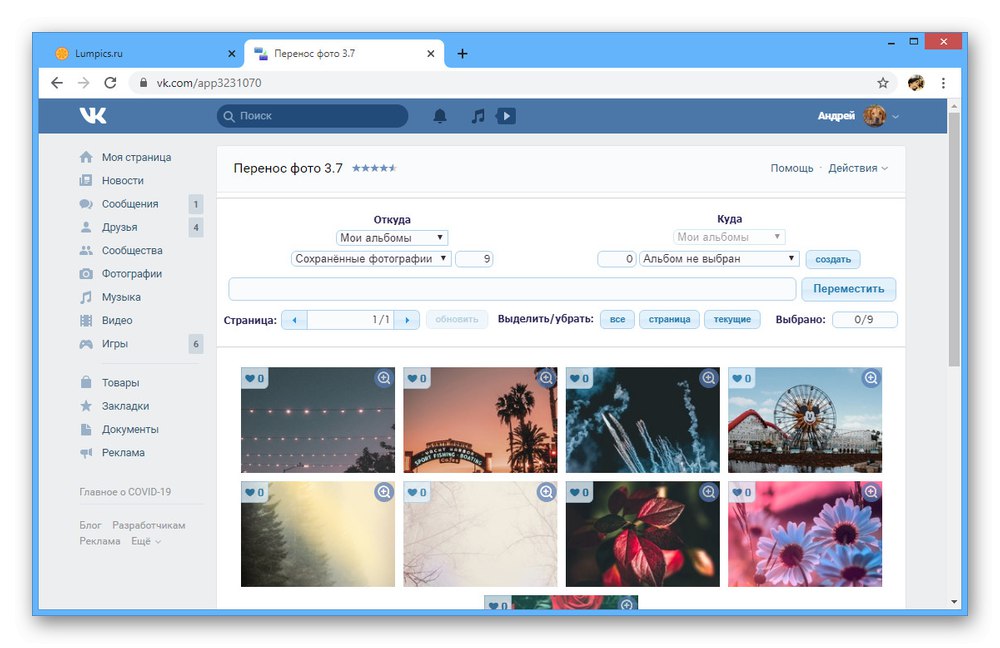1000x648 pixels.
Task: Click the heart likes on red leaves photo
Action: [x=579, y=492]
